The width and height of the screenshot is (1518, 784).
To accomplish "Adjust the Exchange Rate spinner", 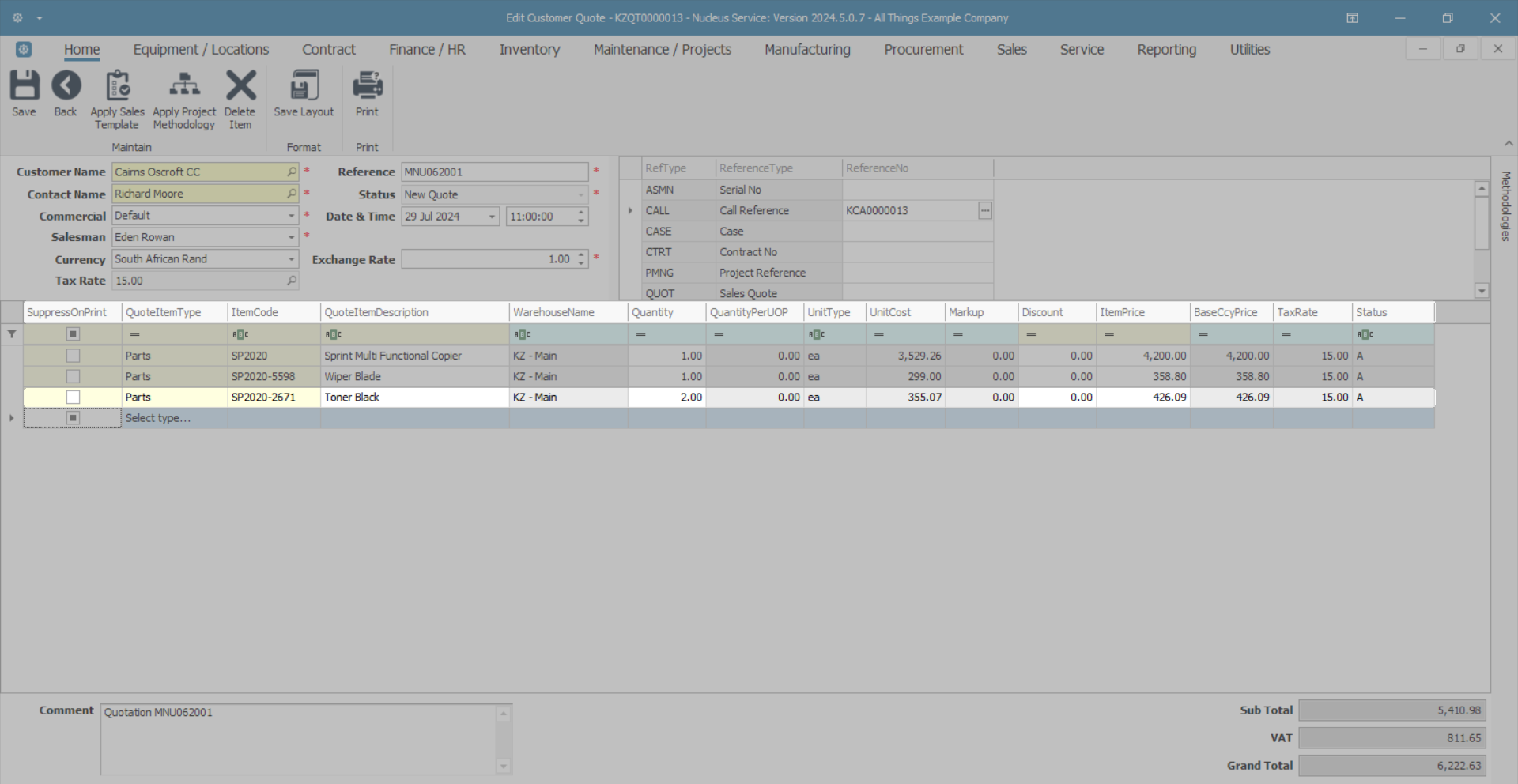I will click(x=581, y=259).
